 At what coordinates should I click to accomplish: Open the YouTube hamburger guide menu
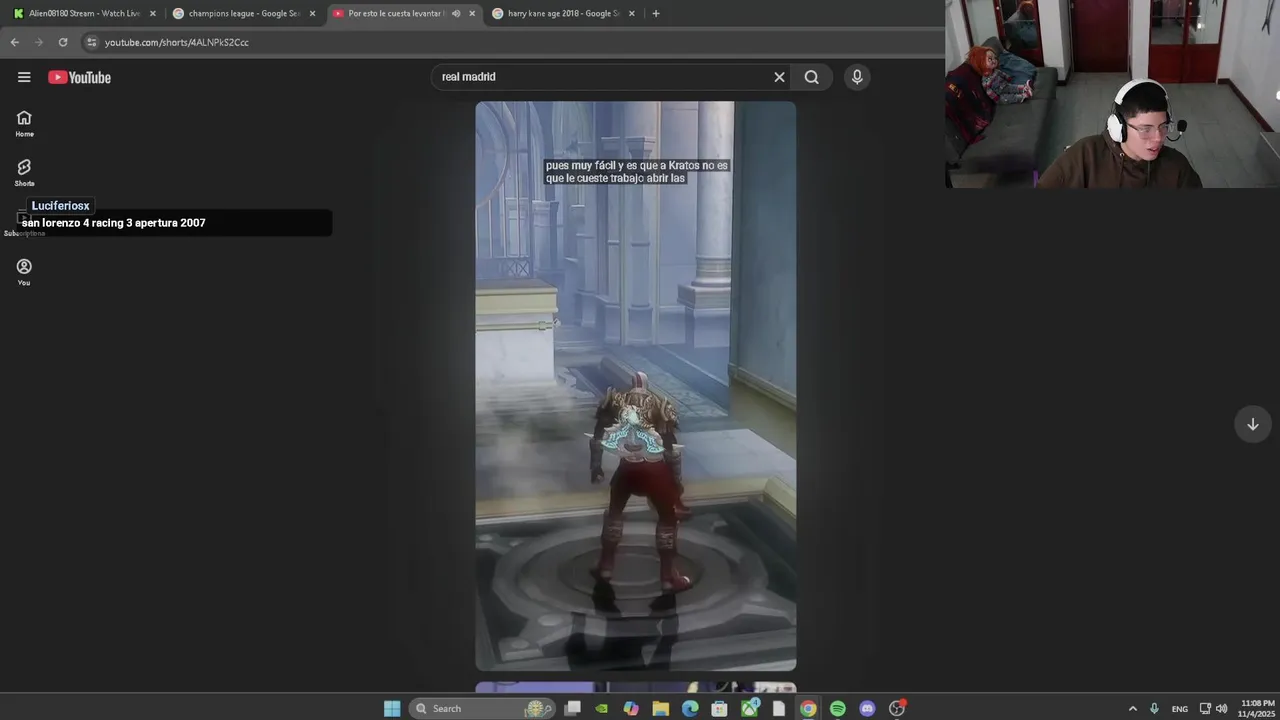click(24, 77)
